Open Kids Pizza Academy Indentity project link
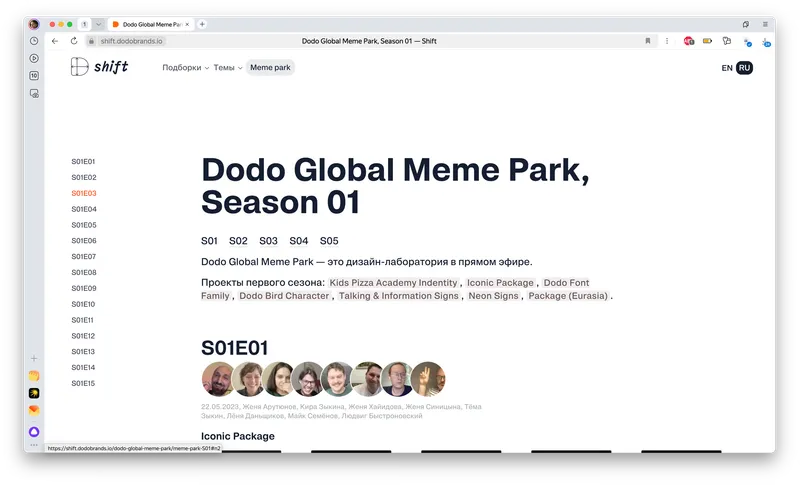Image resolution: width=800 pixels, height=485 pixels. (393, 283)
